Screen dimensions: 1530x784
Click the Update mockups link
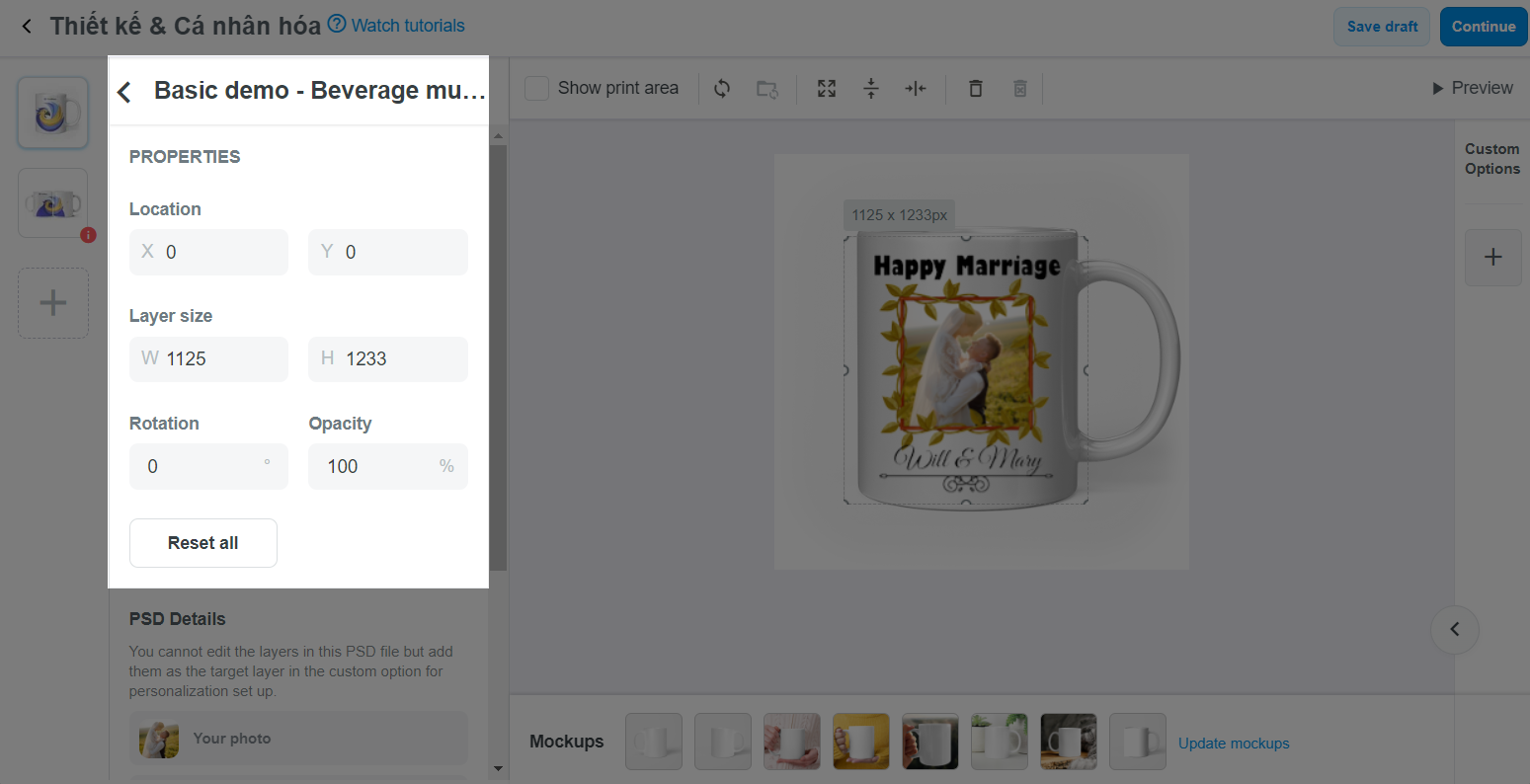point(1234,744)
